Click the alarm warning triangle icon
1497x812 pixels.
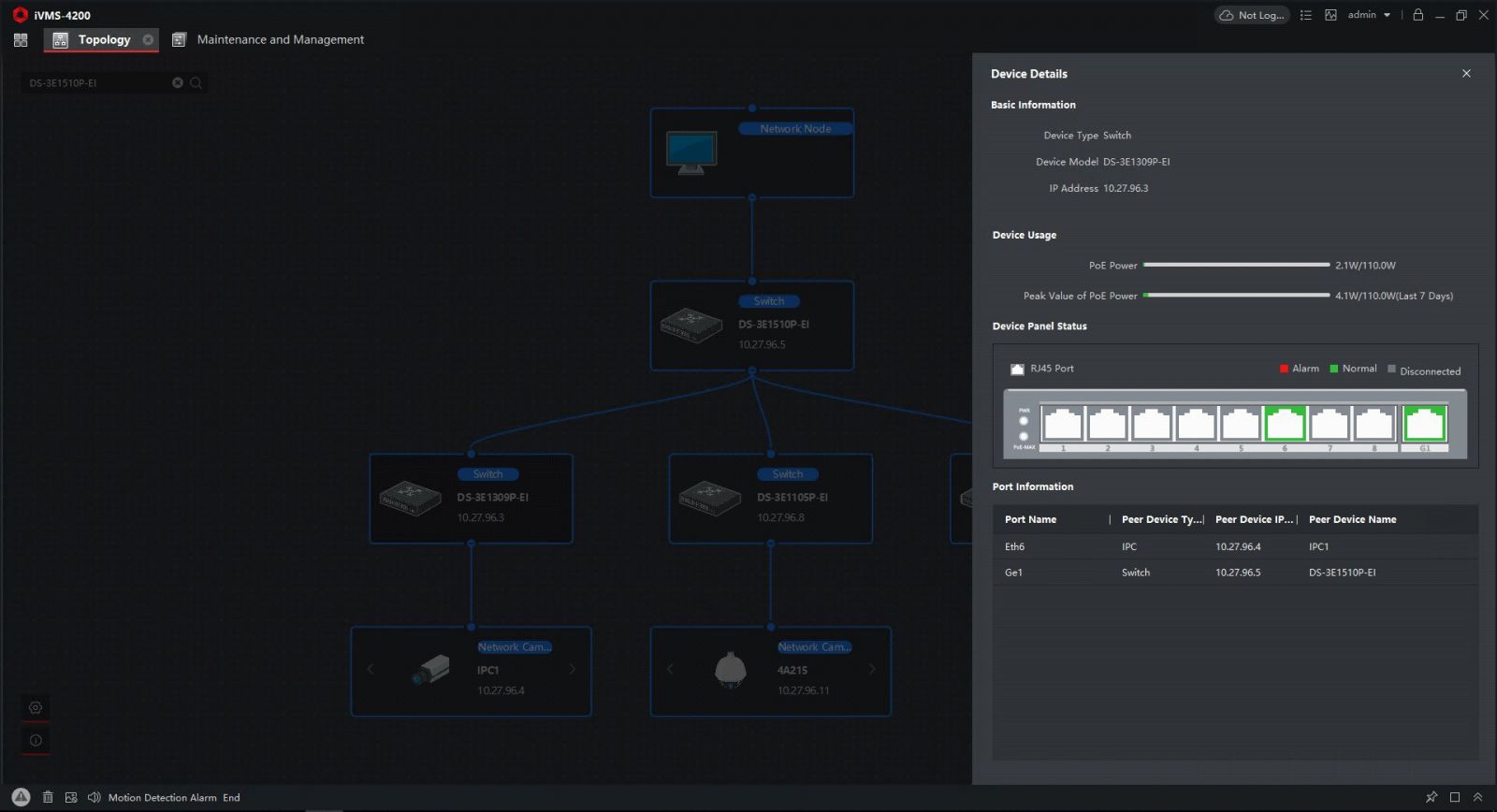click(x=21, y=797)
